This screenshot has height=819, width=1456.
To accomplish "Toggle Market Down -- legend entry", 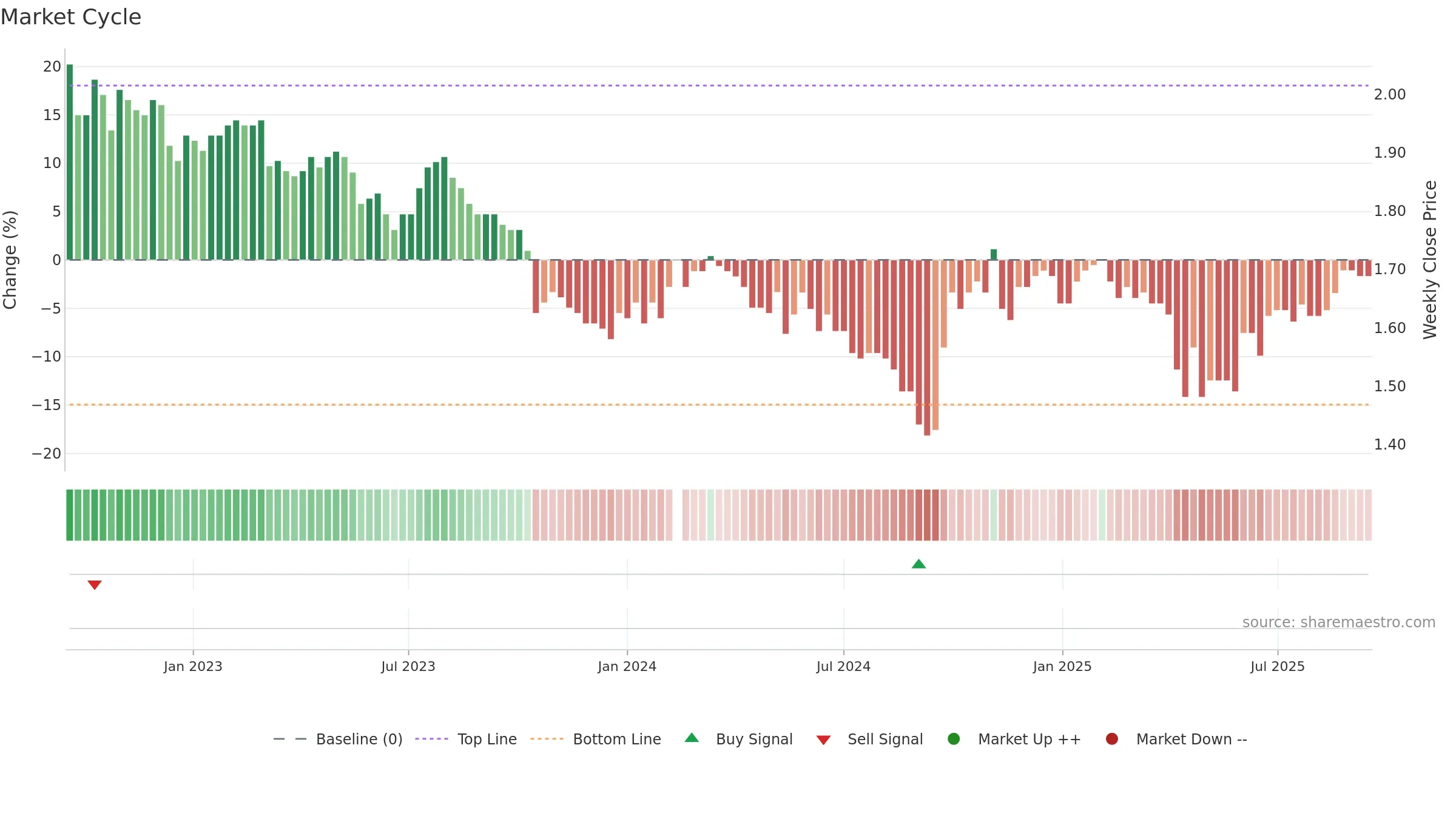I will (x=1176, y=739).
